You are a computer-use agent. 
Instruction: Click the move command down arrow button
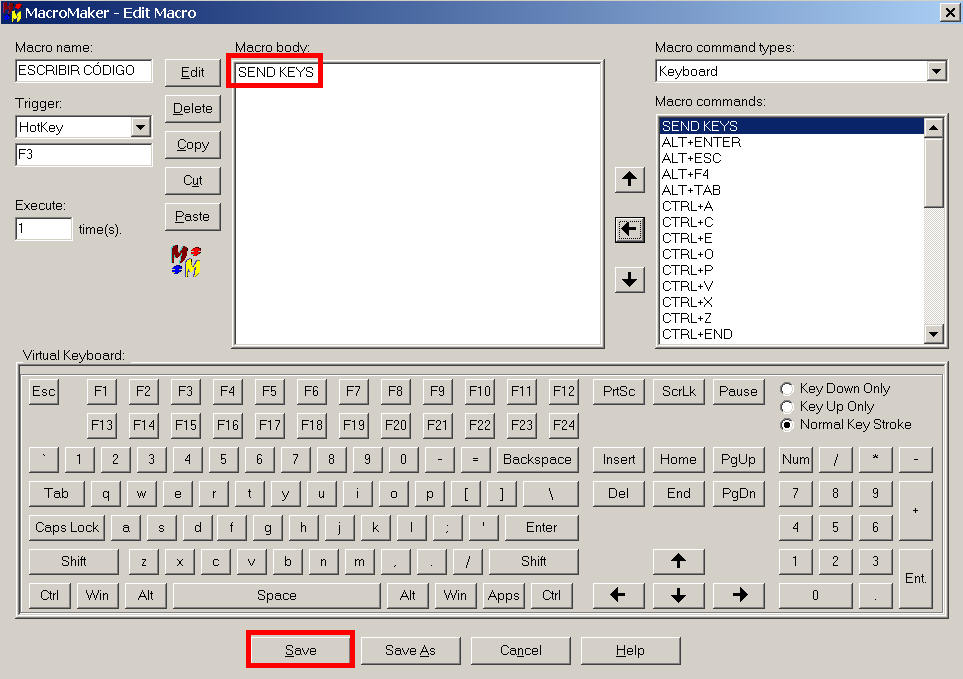click(629, 280)
